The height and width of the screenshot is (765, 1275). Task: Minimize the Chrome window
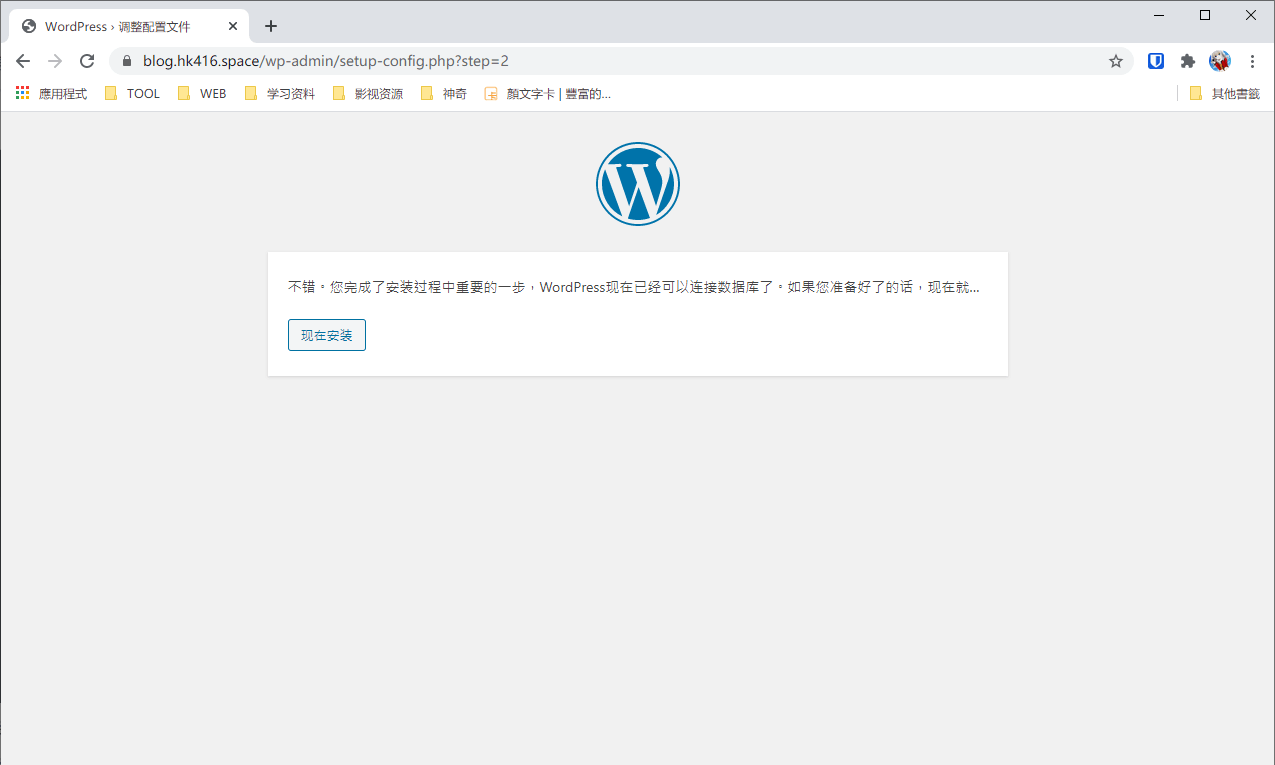pyautogui.click(x=1159, y=15)
